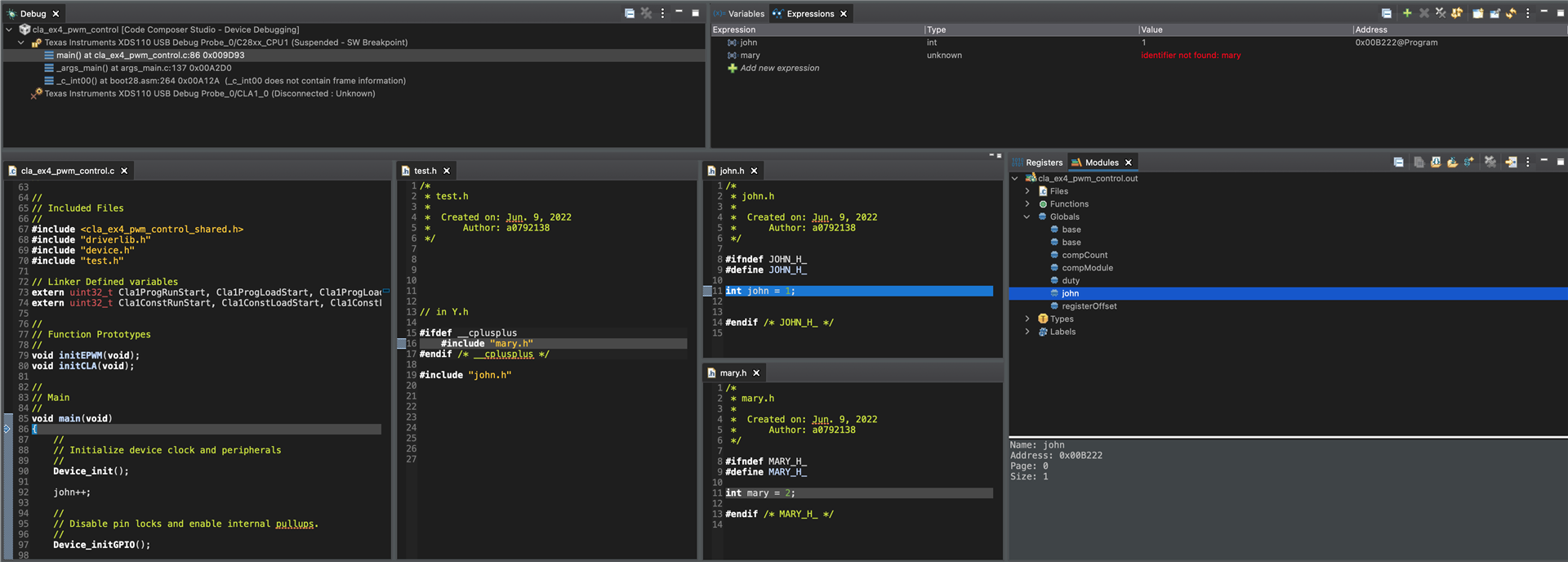Collapse all items in the Debug view toolbar
Viewport: 1568px width, 562px height.
tap(629, 13)
